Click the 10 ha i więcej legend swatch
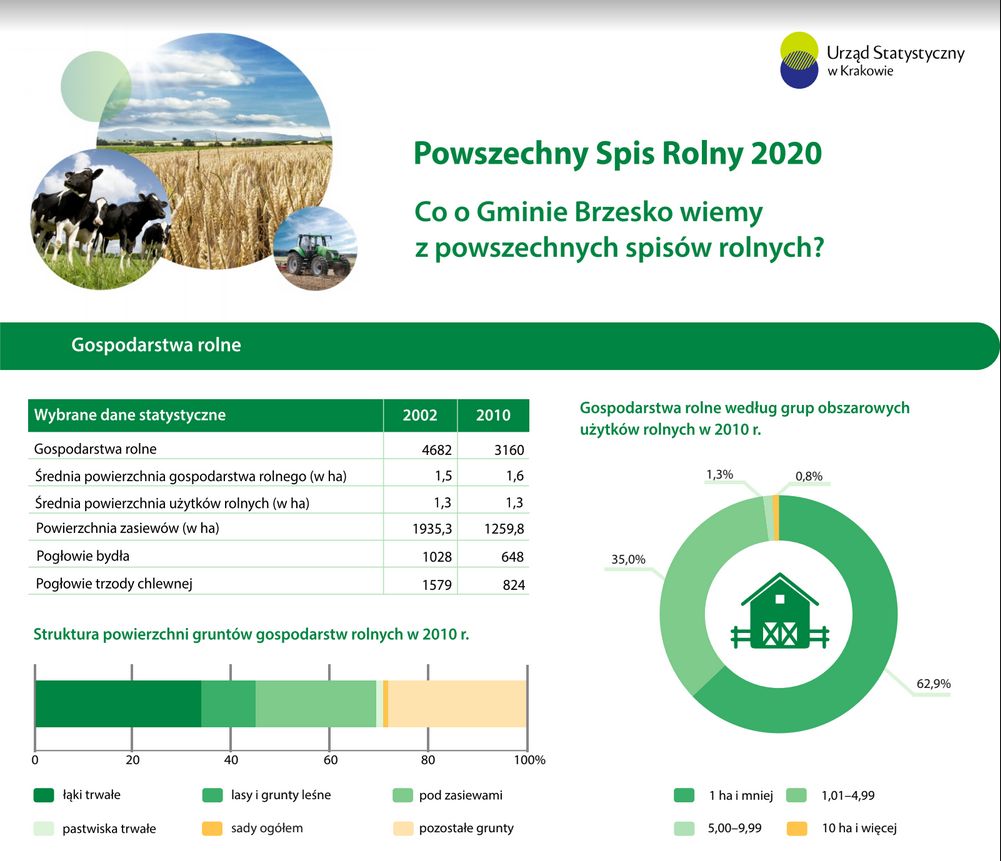1001x861 pixels. click(x=796, y=828)
